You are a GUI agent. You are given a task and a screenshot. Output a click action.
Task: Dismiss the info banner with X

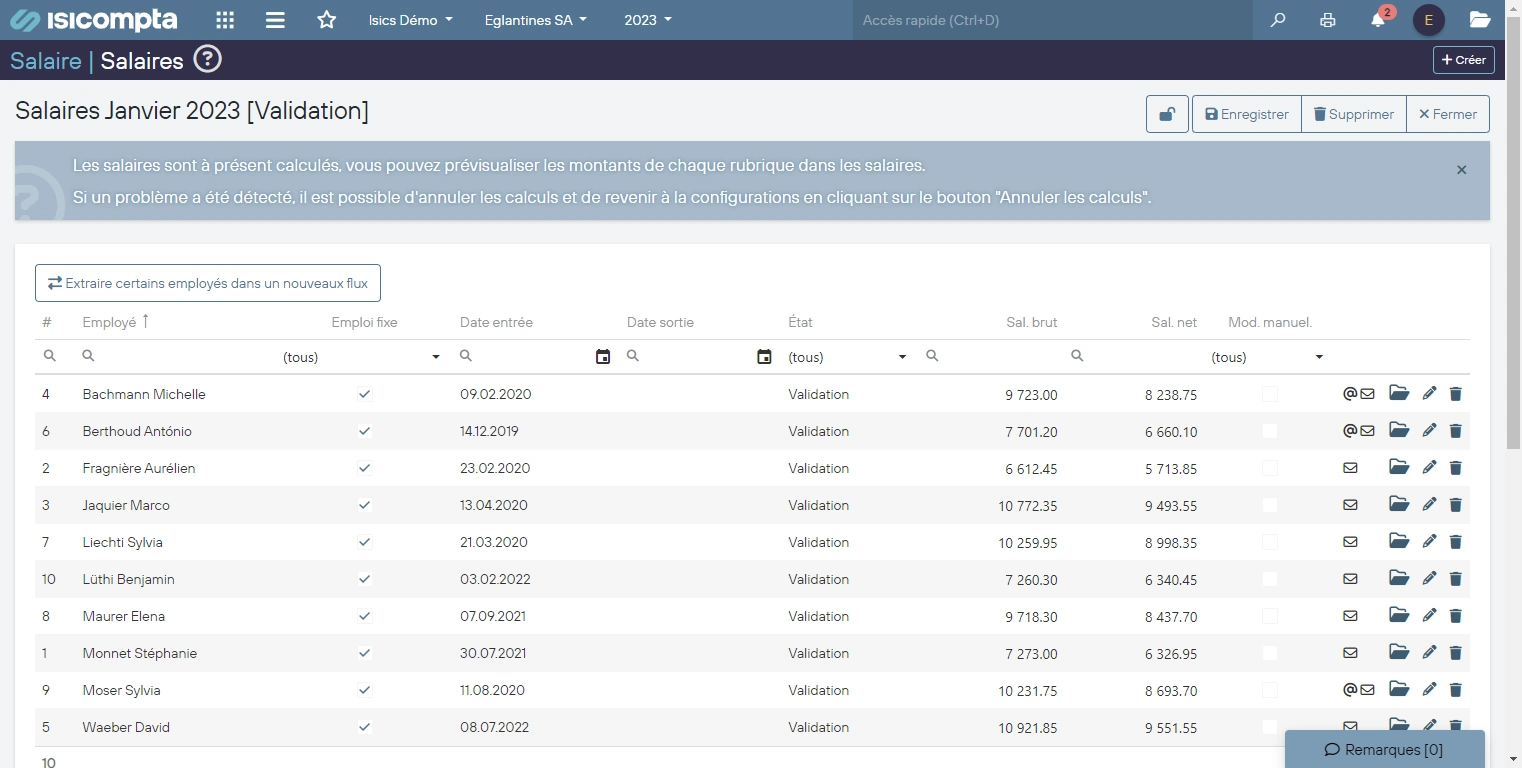click(1461, 170)
